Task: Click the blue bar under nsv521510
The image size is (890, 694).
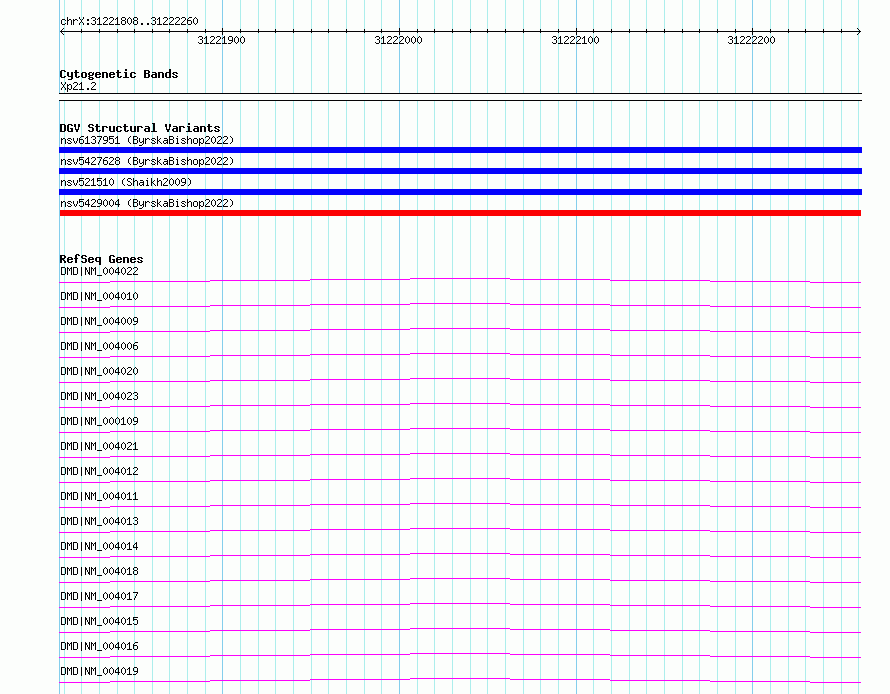Action: [x=460, y=192]
